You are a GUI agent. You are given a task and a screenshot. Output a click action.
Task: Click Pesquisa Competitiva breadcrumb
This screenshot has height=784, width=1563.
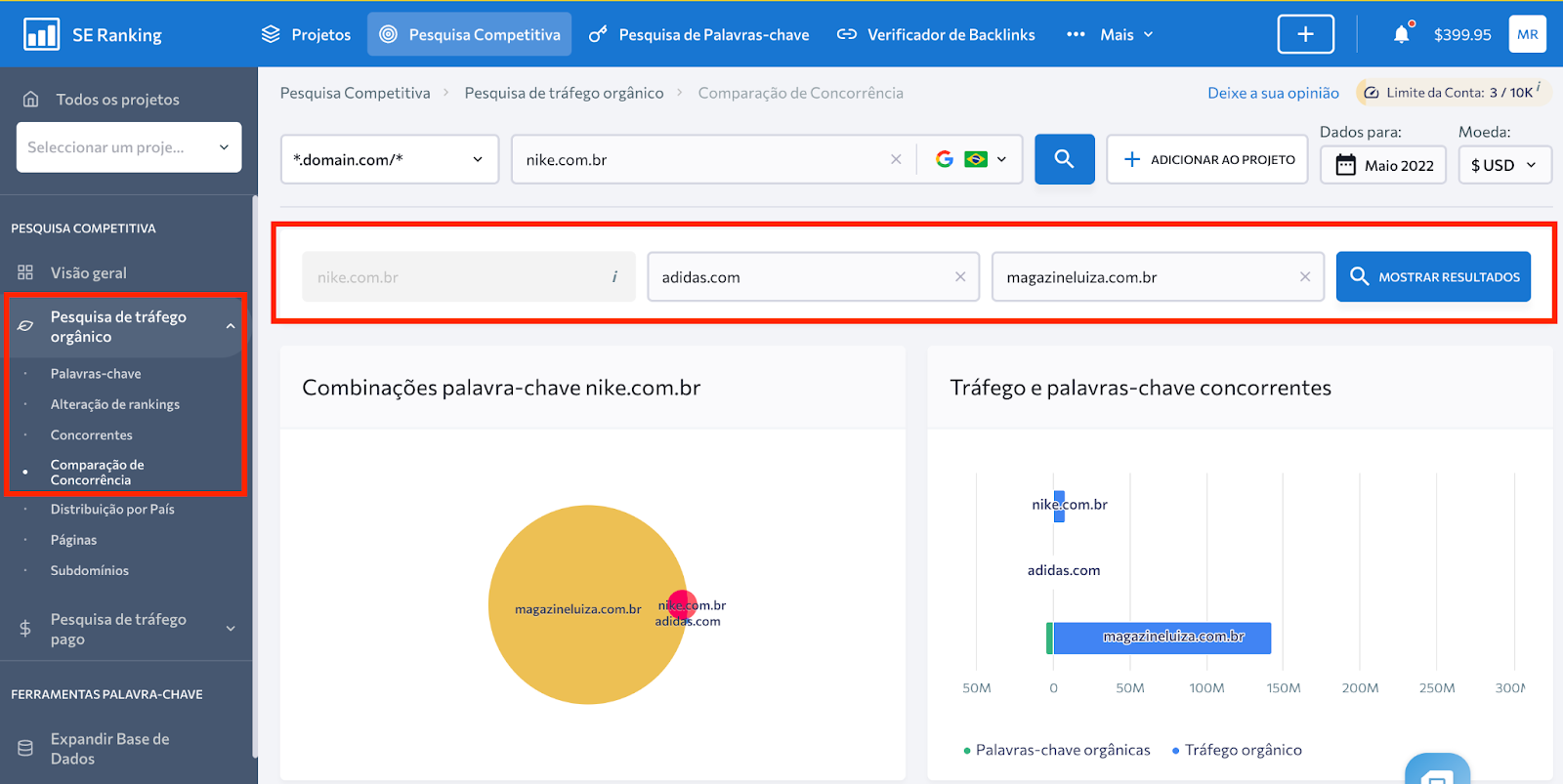355,93
